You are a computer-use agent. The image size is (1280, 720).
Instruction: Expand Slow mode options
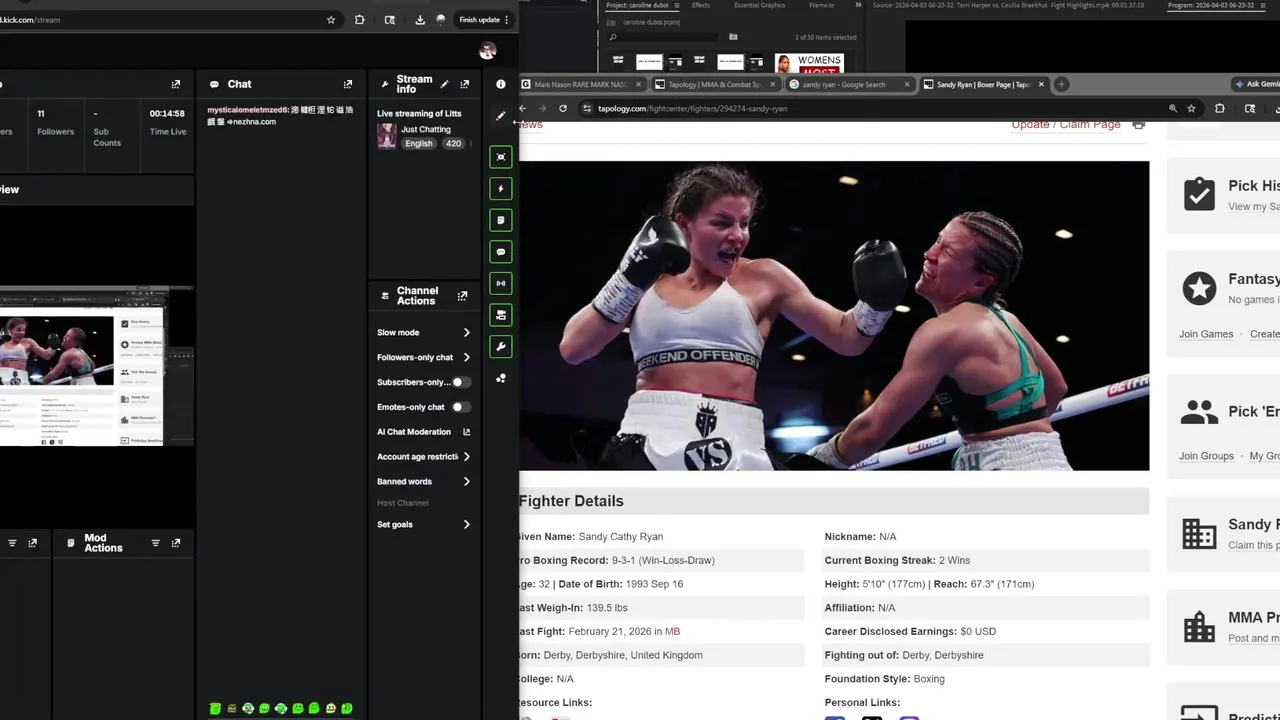click(x=466, y=332)
